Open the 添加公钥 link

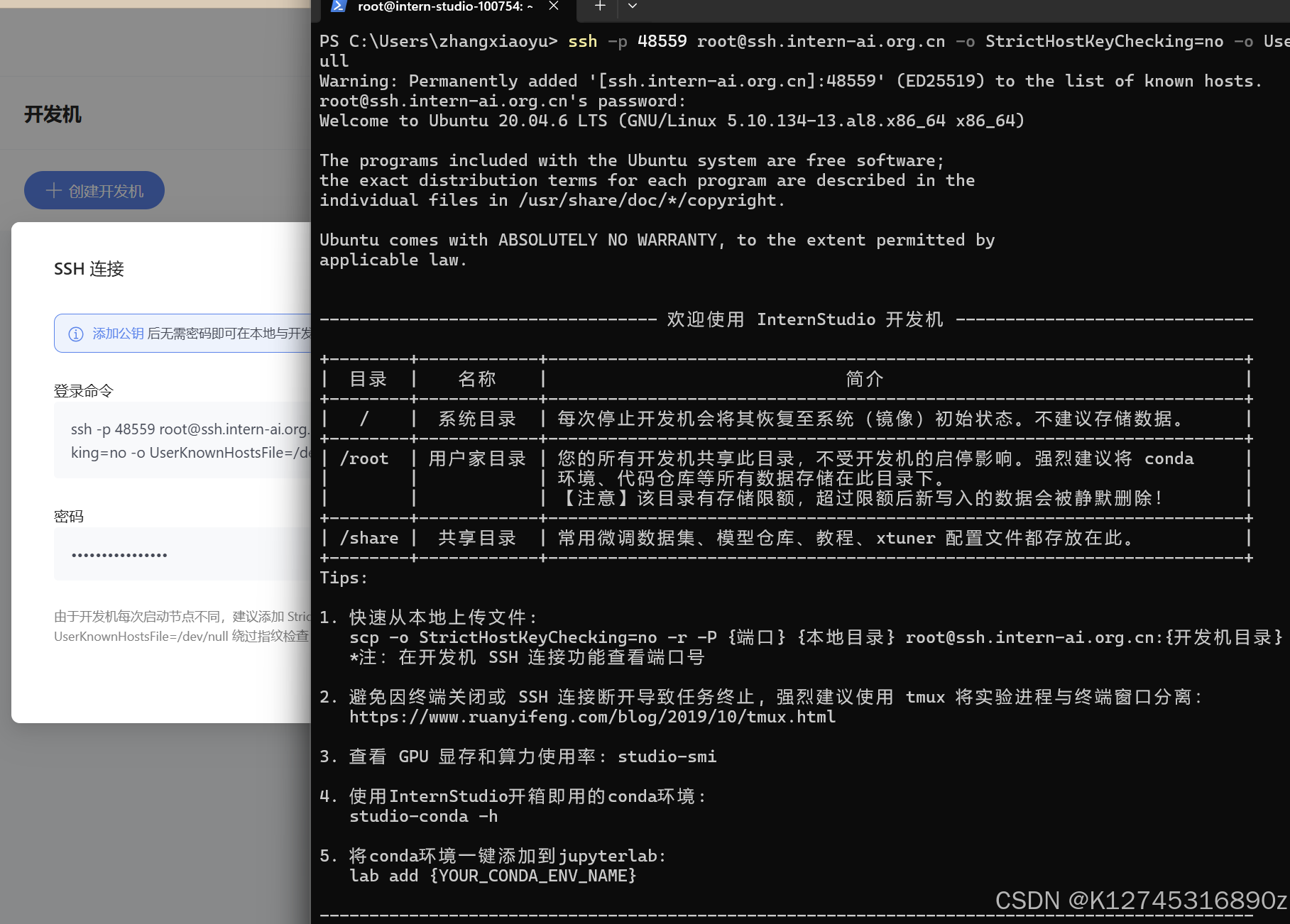118,334
